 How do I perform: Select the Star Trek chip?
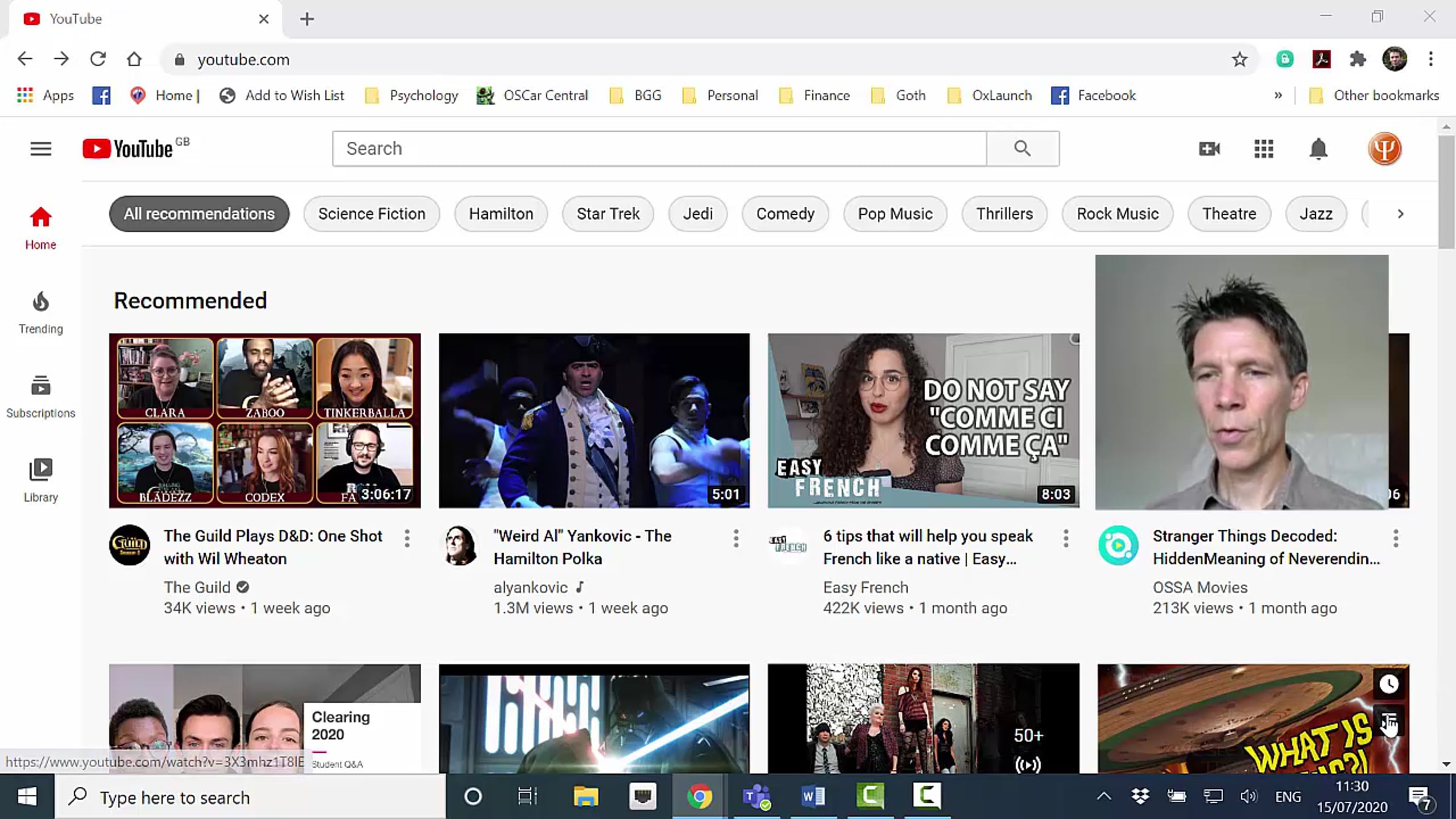click(608, 214)
